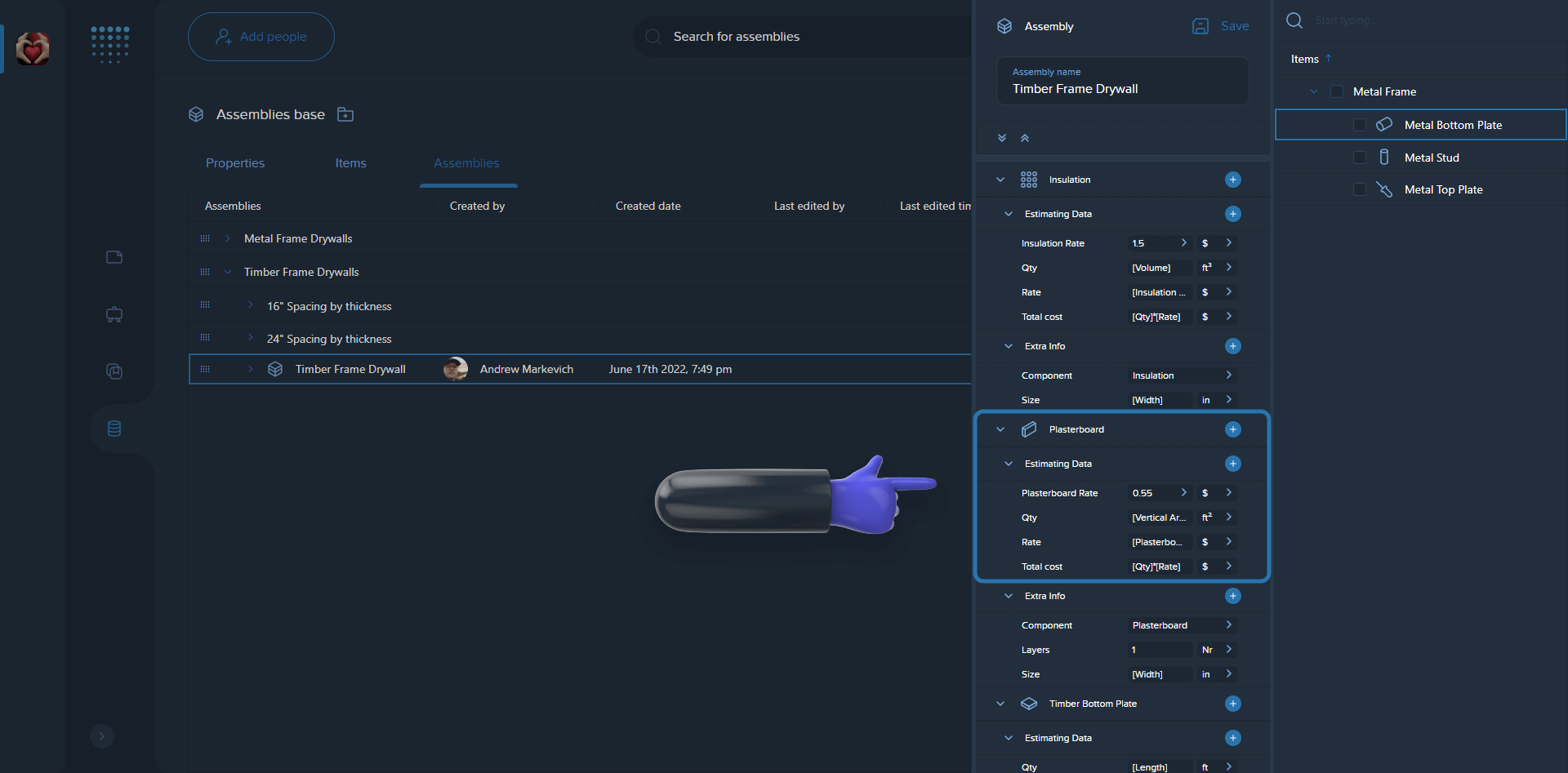Add to Plasterboard section with plus button

tap(1233, 429)
